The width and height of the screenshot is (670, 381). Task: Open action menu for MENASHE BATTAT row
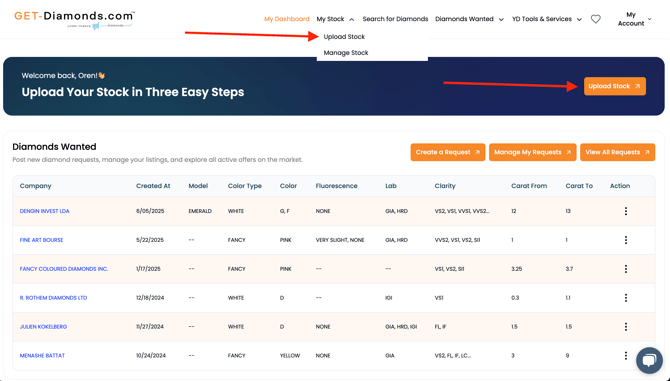(626, 355)
